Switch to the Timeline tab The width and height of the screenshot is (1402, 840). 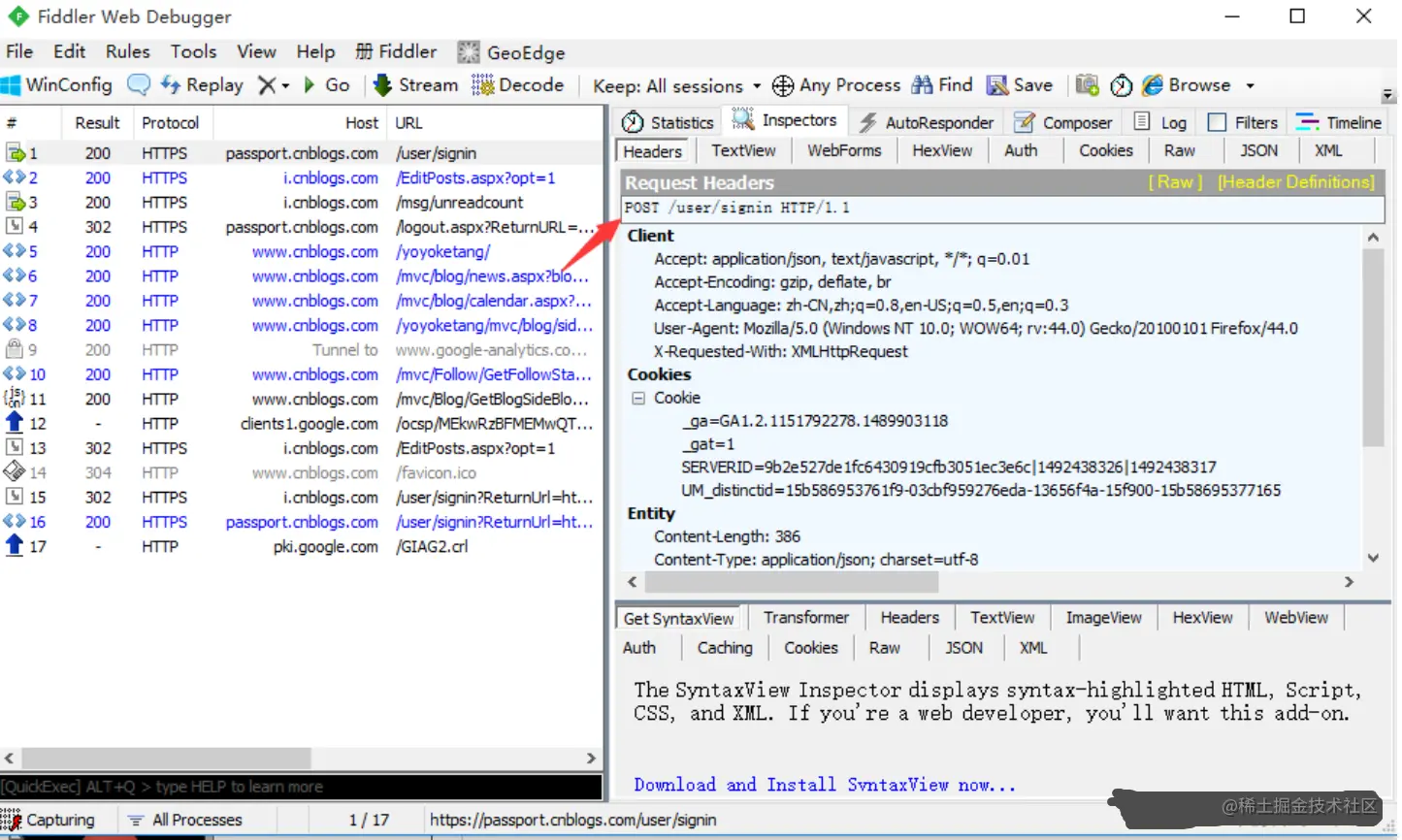click(x=1339, y=122)
